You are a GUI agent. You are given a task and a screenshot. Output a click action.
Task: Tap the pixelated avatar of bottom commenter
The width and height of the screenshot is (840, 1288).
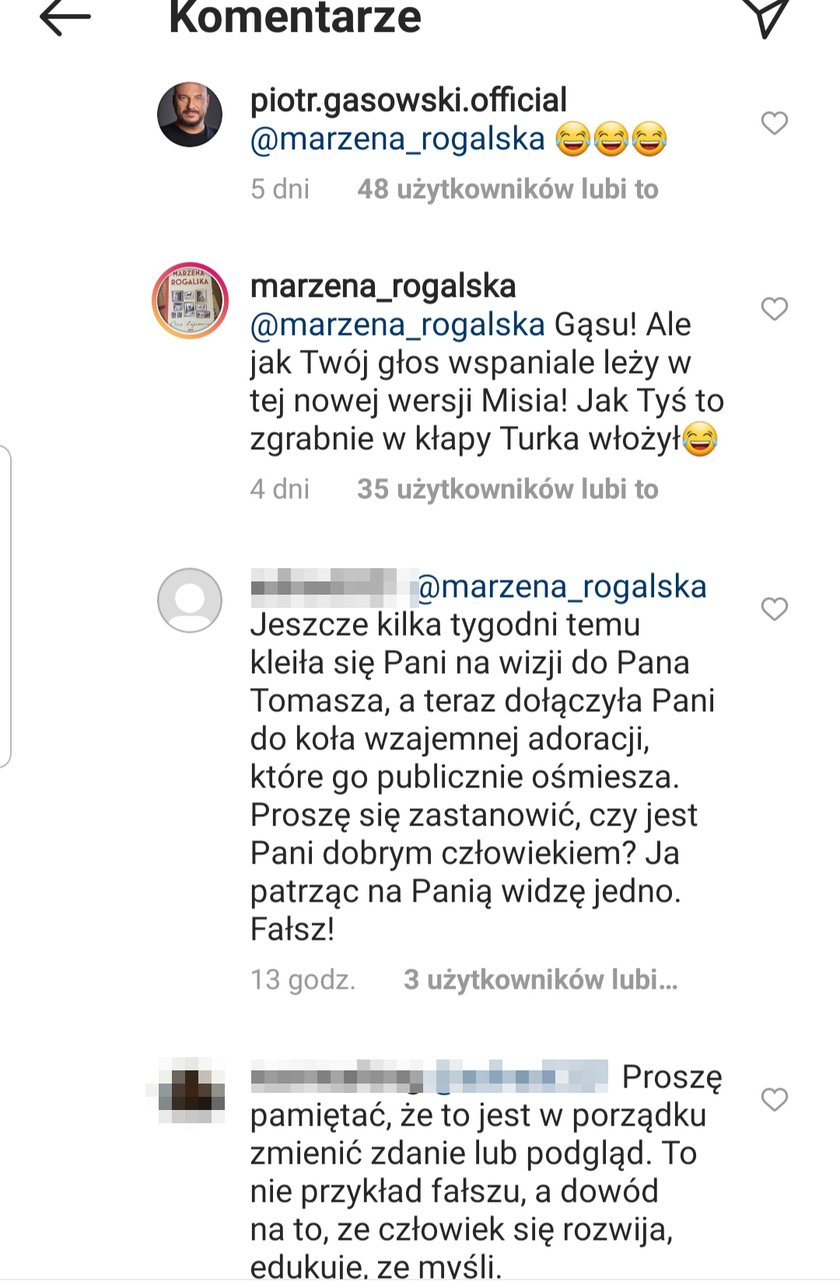click(x=190, y=1092)
